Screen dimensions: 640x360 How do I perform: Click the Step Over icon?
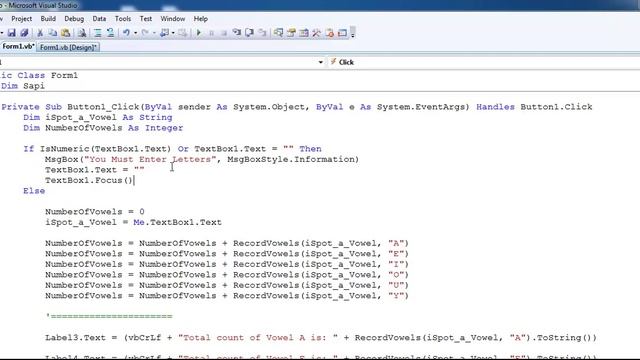click(249, 33)
